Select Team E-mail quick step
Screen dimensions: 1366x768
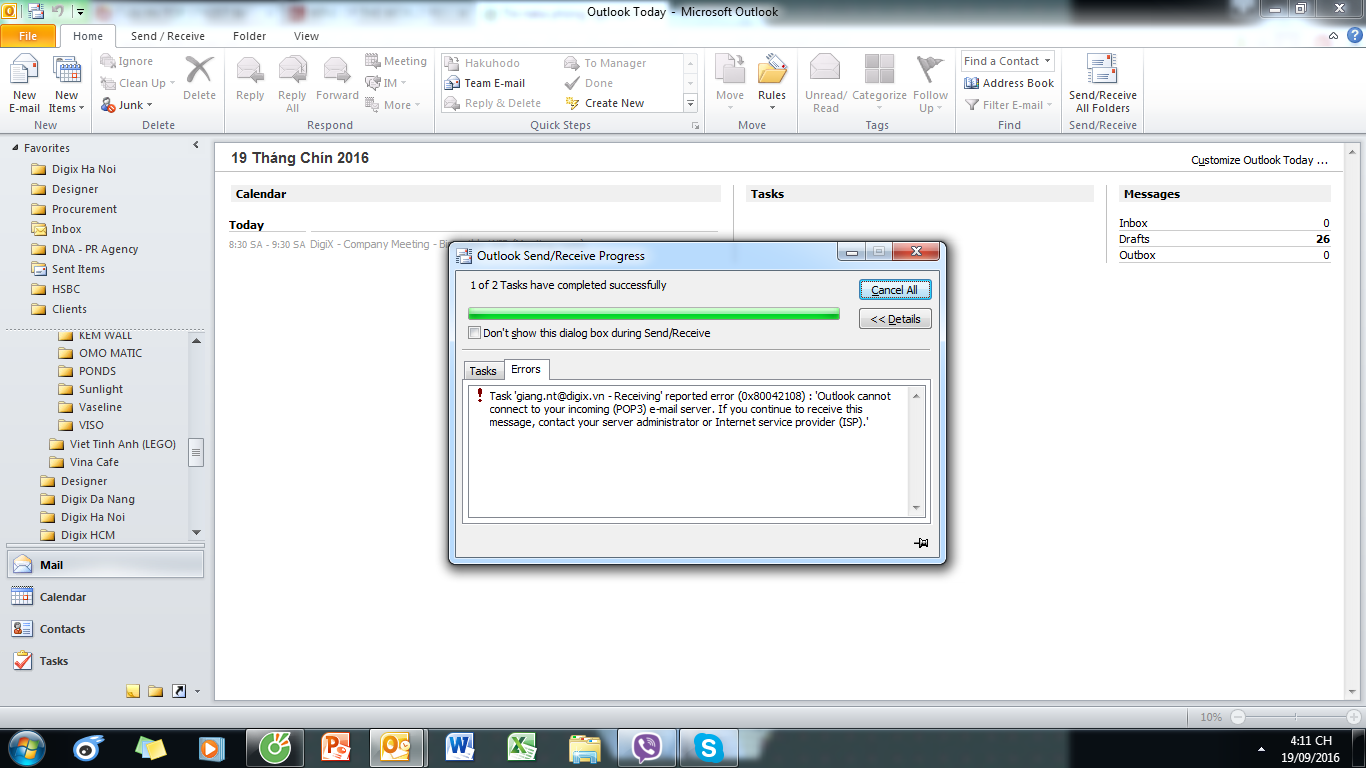(x=494, y=83)
